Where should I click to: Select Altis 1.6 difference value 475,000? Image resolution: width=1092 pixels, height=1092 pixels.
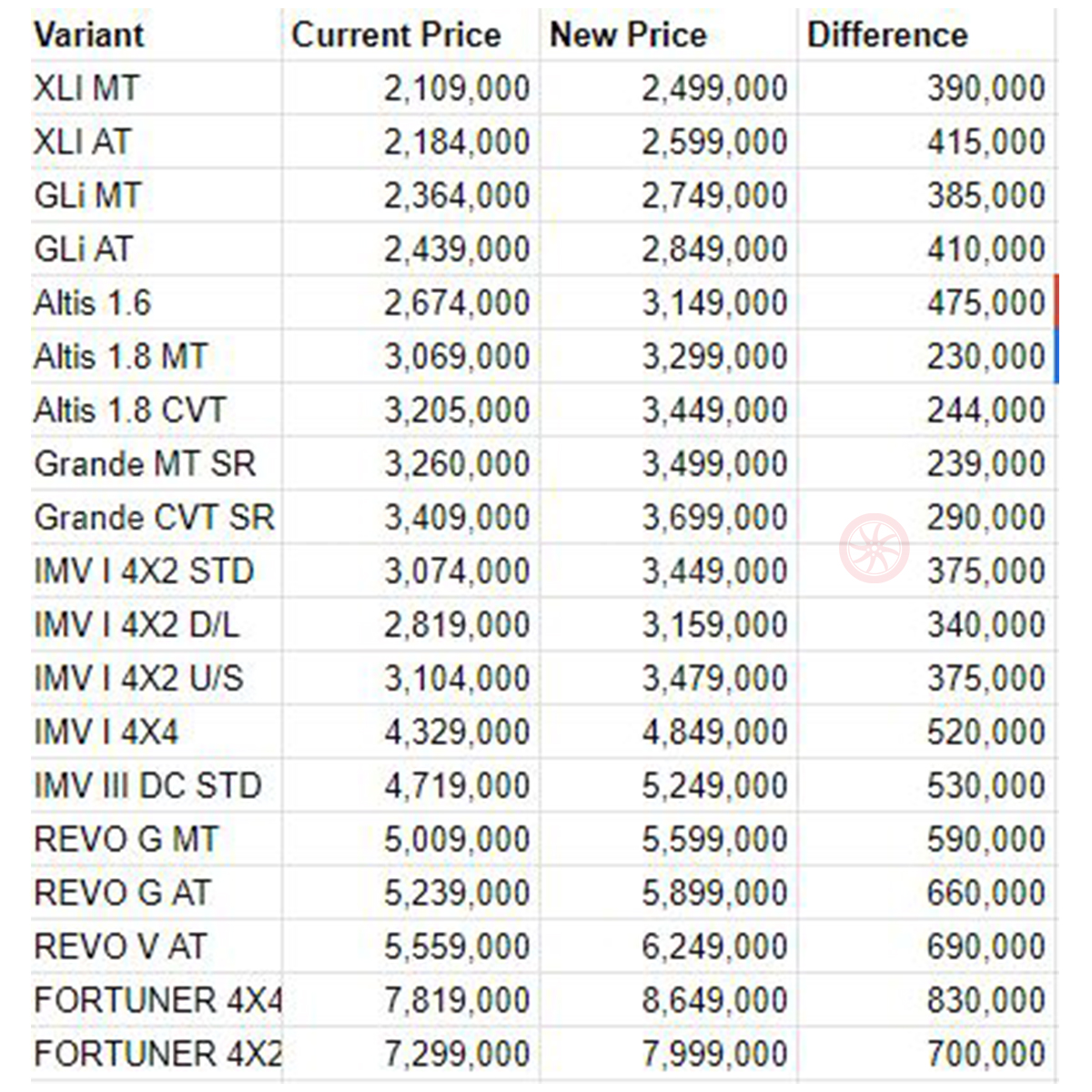[x=927, y=303]
